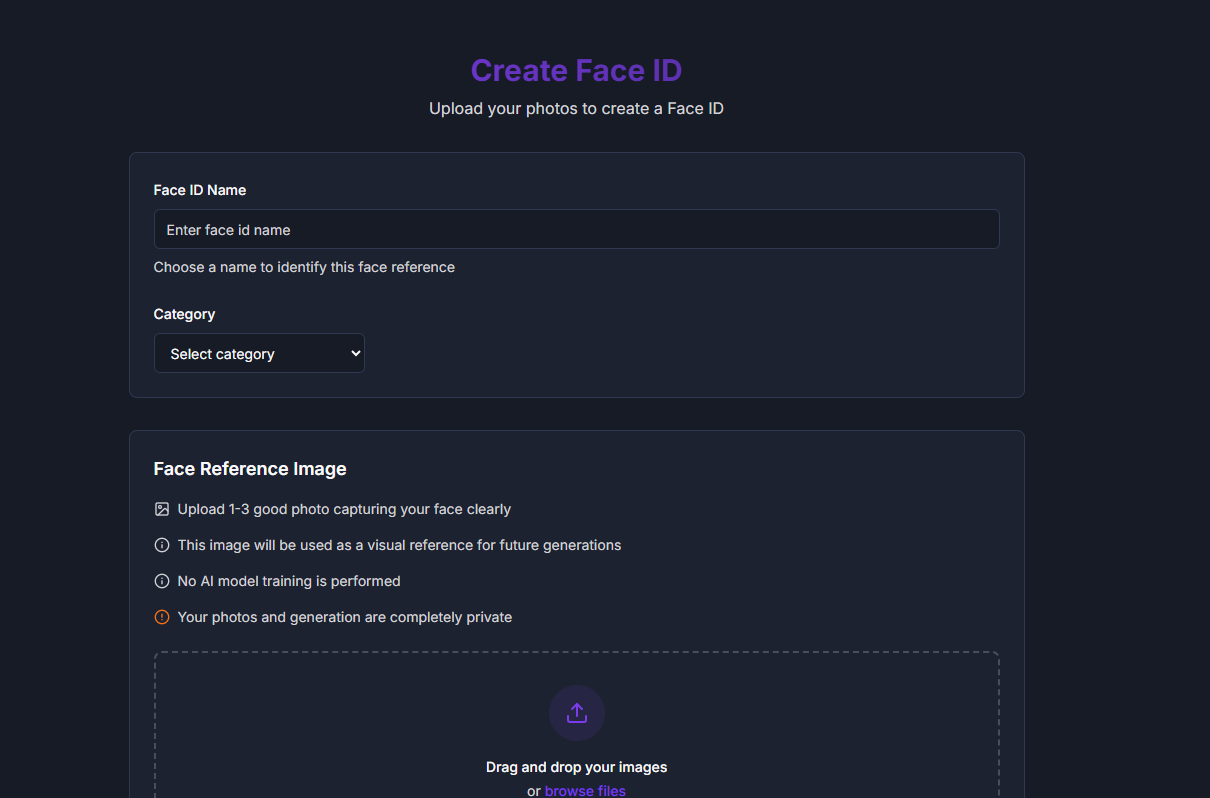The width and height of the screenshot is (1210, 798).
Task: Click the upload arrow icon in drop zone
Action: point(576,713)
